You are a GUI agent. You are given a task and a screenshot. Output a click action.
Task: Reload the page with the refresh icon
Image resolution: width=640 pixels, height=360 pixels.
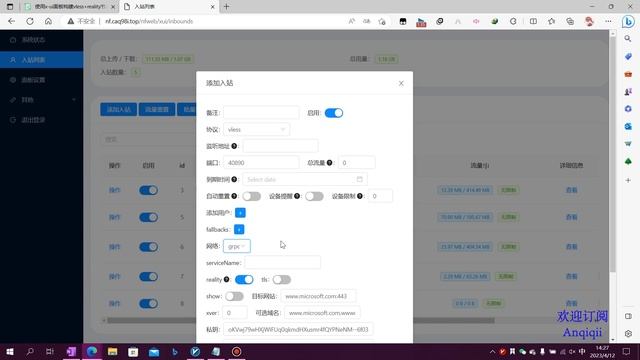[x=30, y=21]
